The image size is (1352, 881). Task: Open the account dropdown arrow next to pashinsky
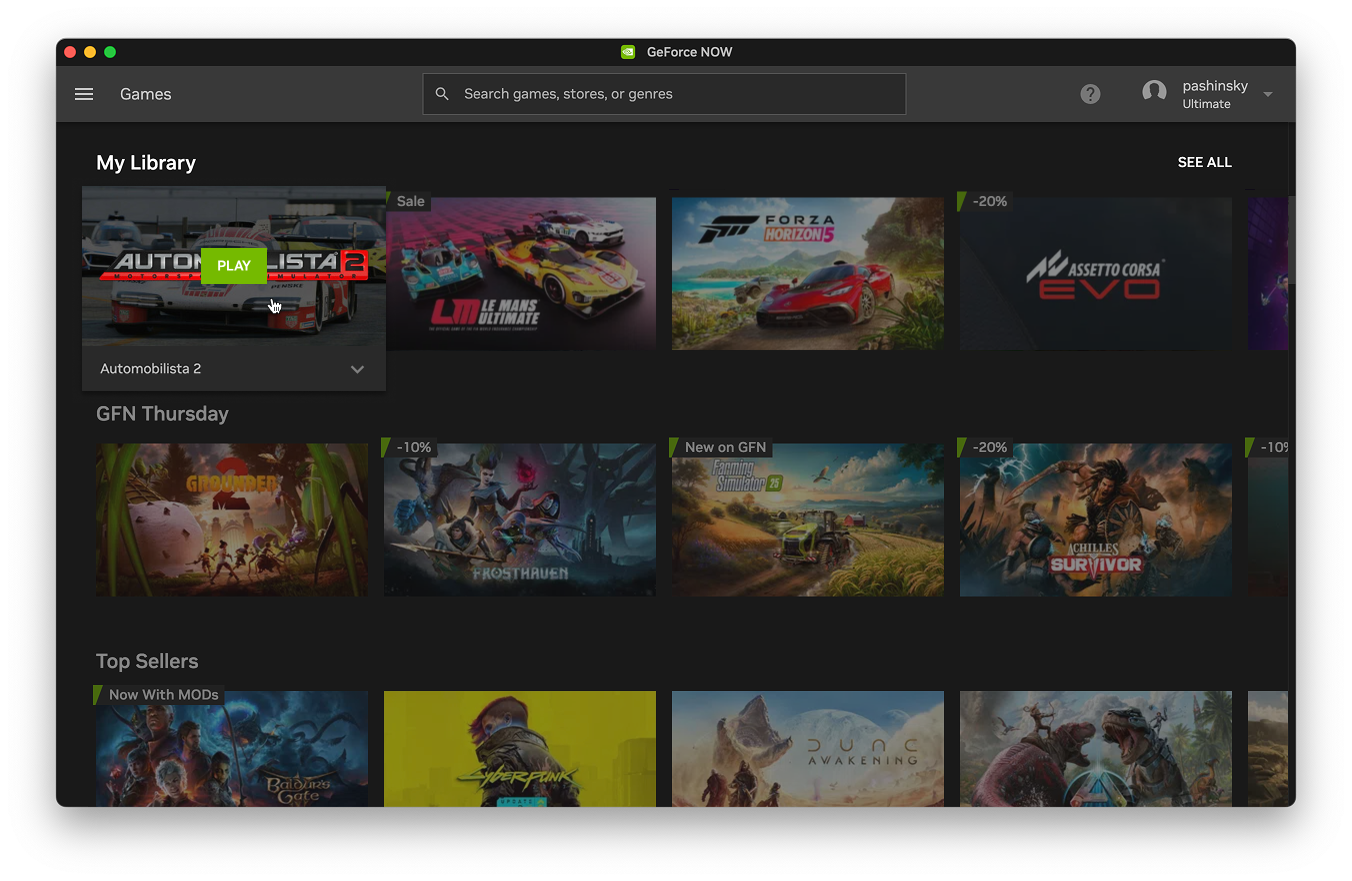click(x=1268, y=94)
